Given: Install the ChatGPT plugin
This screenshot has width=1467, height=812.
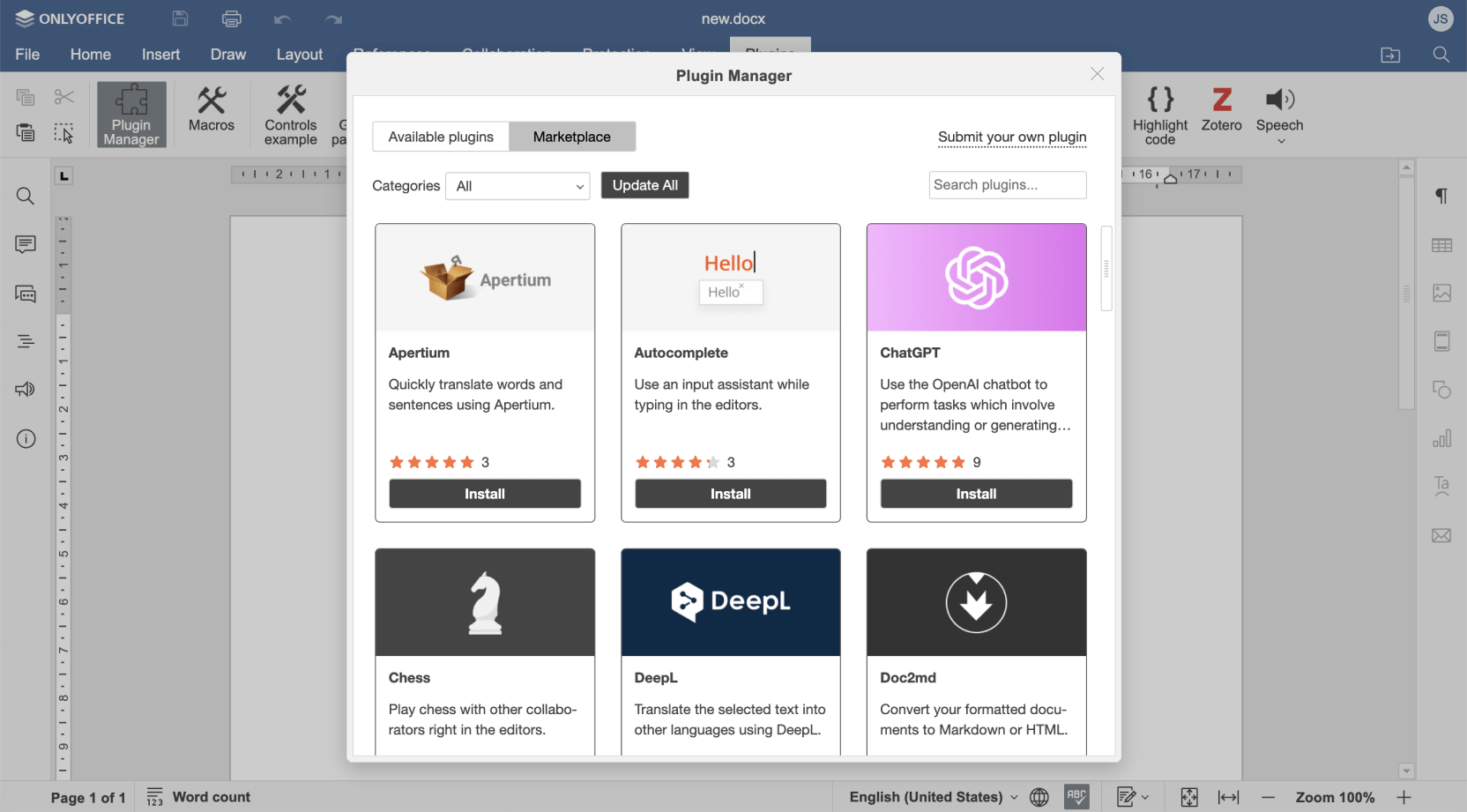Looking at the screenshot, I should (x=976, y=494).
